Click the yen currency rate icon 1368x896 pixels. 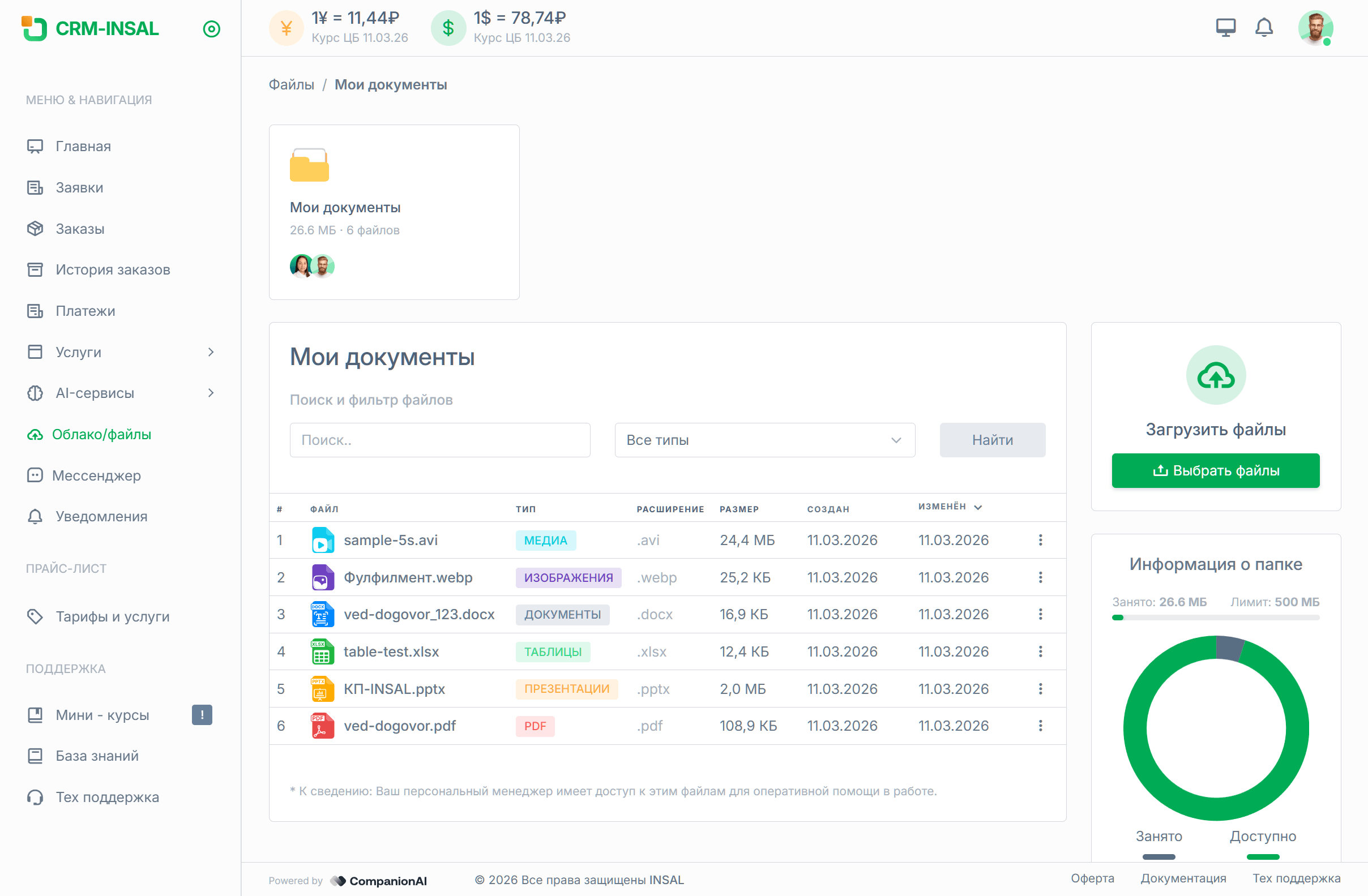tap(287, 28)
